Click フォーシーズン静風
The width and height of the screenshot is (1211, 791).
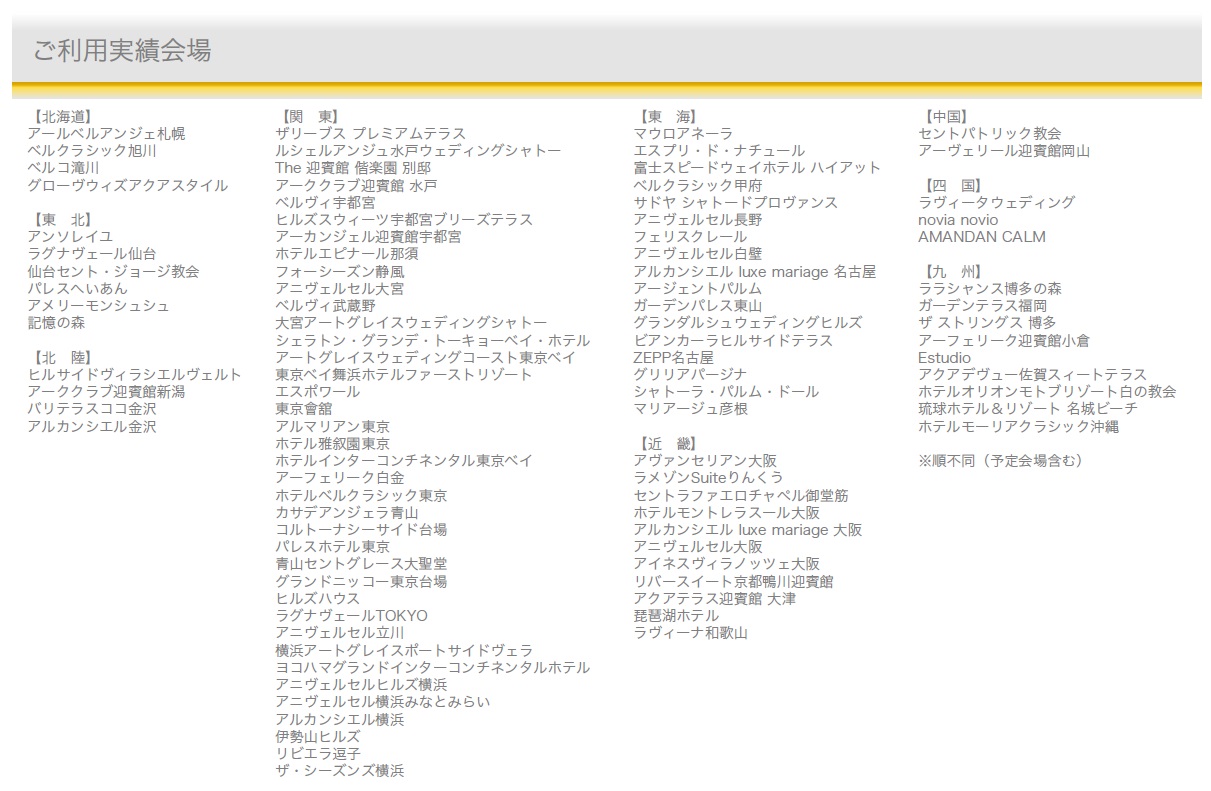tap(340, 271)
